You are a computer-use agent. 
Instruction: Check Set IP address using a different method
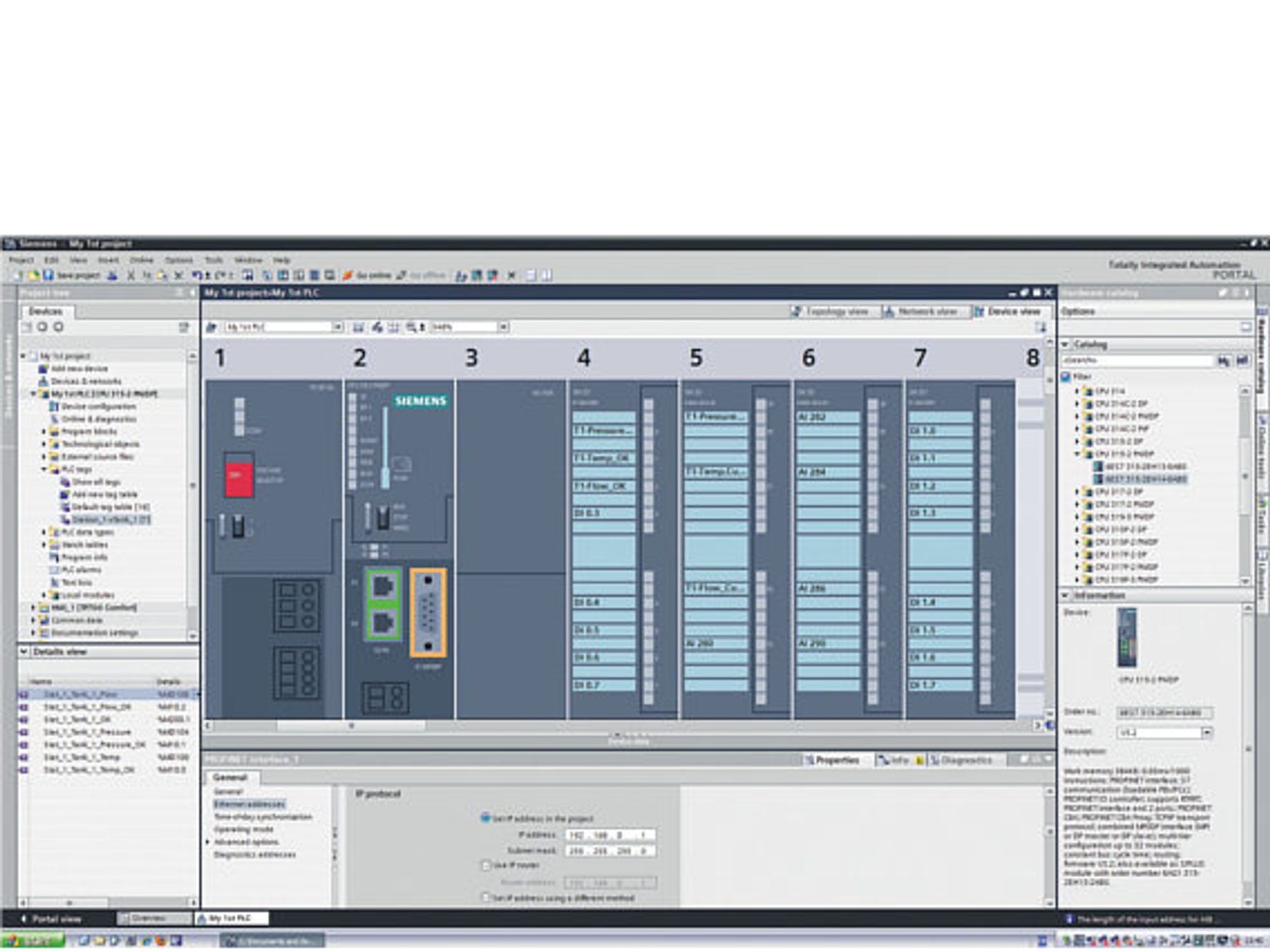(x=486, y=897)
